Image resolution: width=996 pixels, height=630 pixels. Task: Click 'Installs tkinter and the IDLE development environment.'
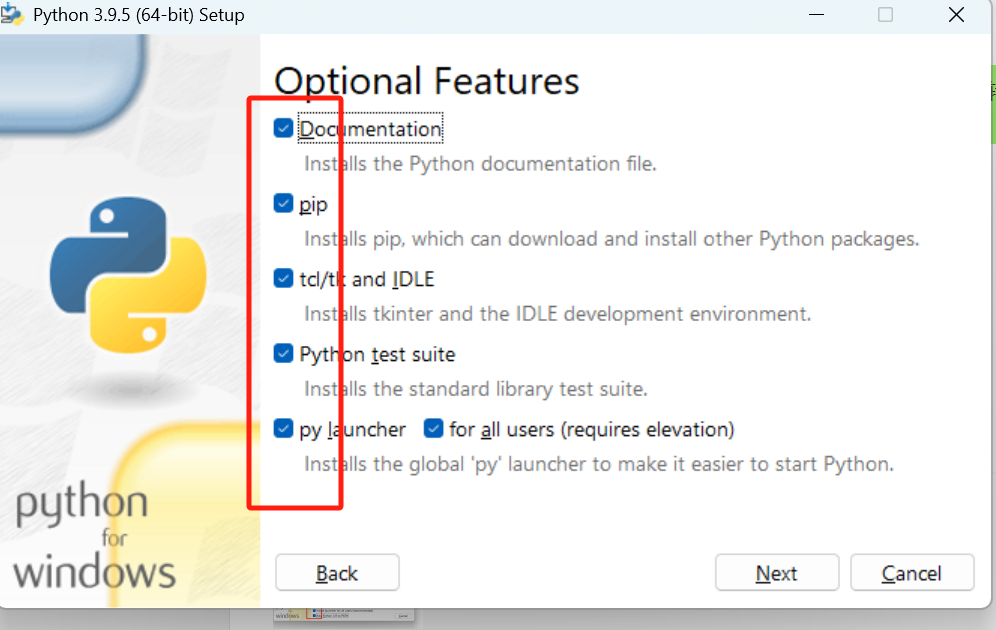click(x=558, y=314)
